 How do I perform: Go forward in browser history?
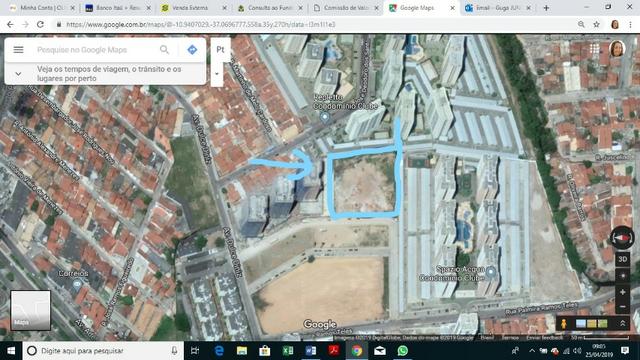[25, 24]
